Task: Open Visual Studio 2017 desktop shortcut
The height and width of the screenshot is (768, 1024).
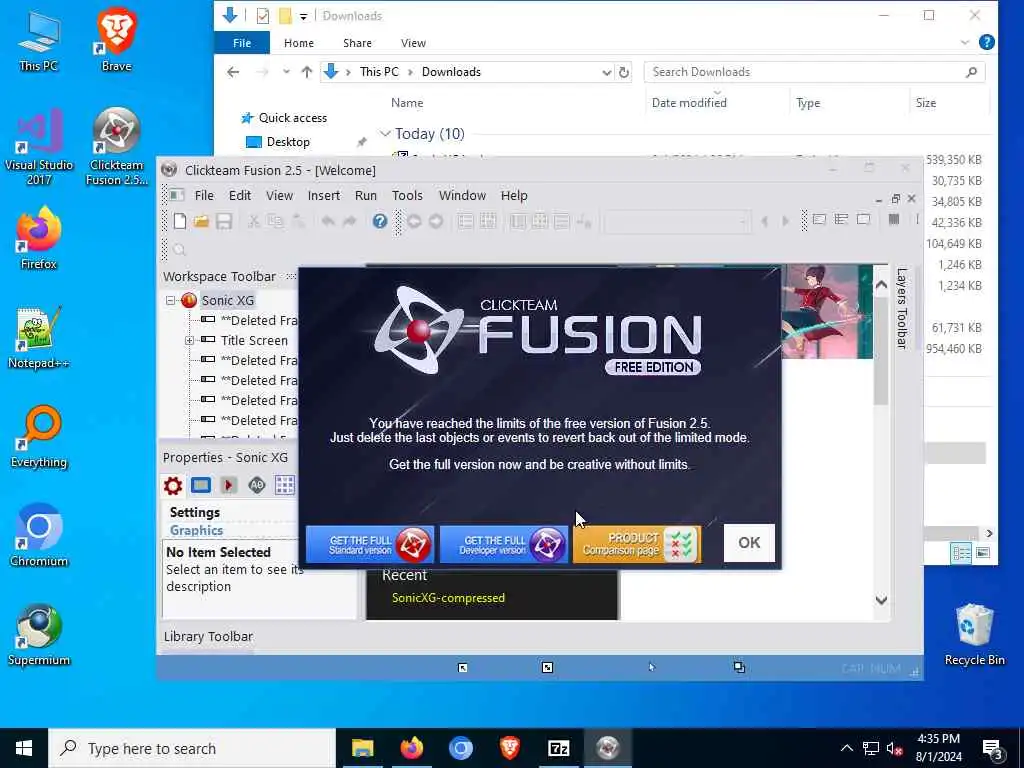Action: pyautogui.click(x=39, y=147)
